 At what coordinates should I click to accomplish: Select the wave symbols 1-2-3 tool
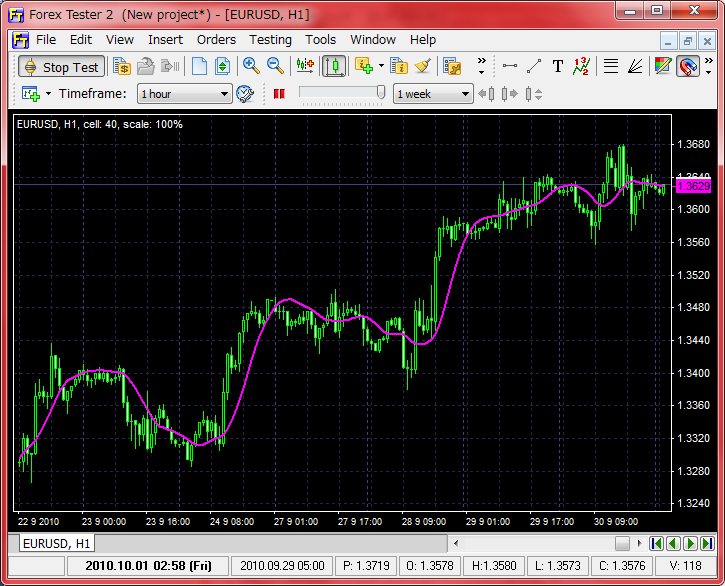point(581,66)
